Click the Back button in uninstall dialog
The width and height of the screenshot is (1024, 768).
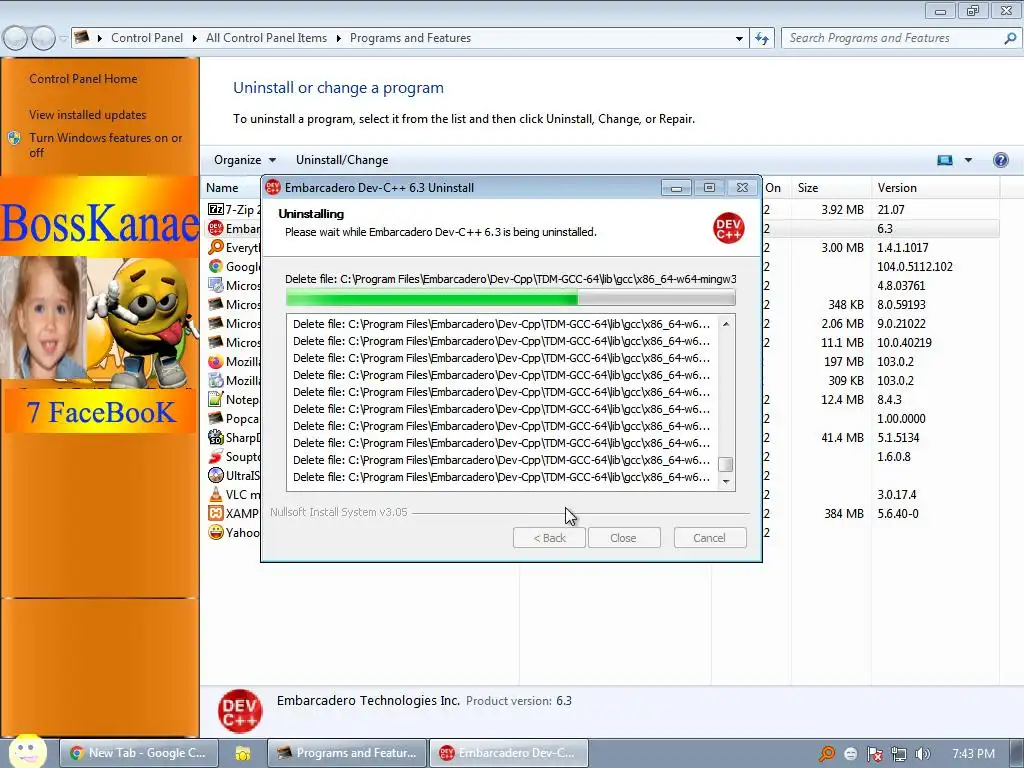point(549,538)
